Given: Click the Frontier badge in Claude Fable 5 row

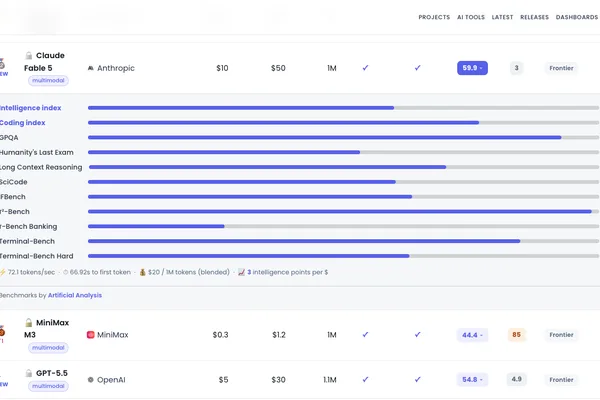Looking at the screenshot, I should (x=561, y=68).
